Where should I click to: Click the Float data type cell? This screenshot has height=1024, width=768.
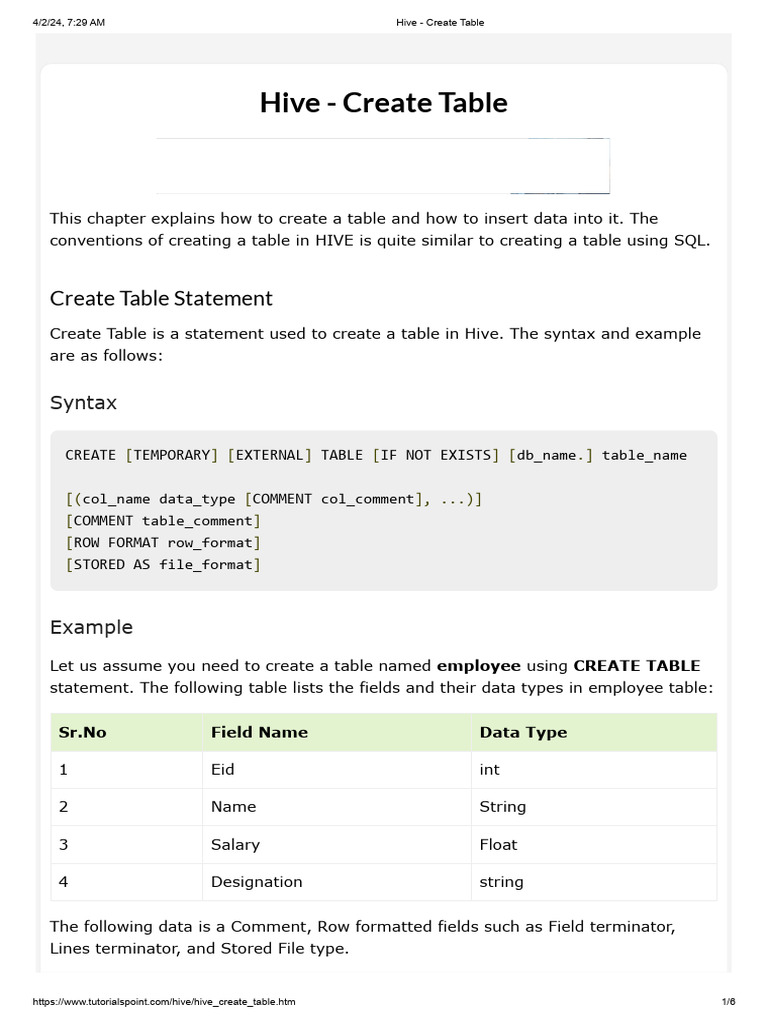click(498, 844)
